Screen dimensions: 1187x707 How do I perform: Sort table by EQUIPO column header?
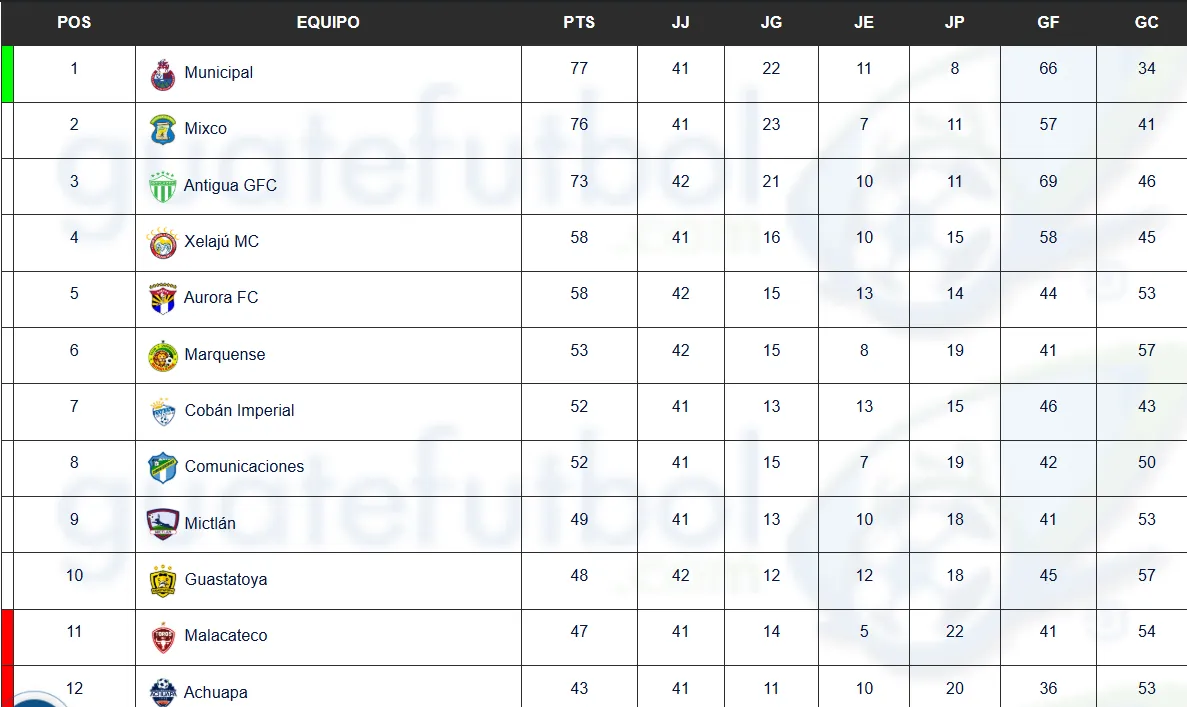point(328,22)
